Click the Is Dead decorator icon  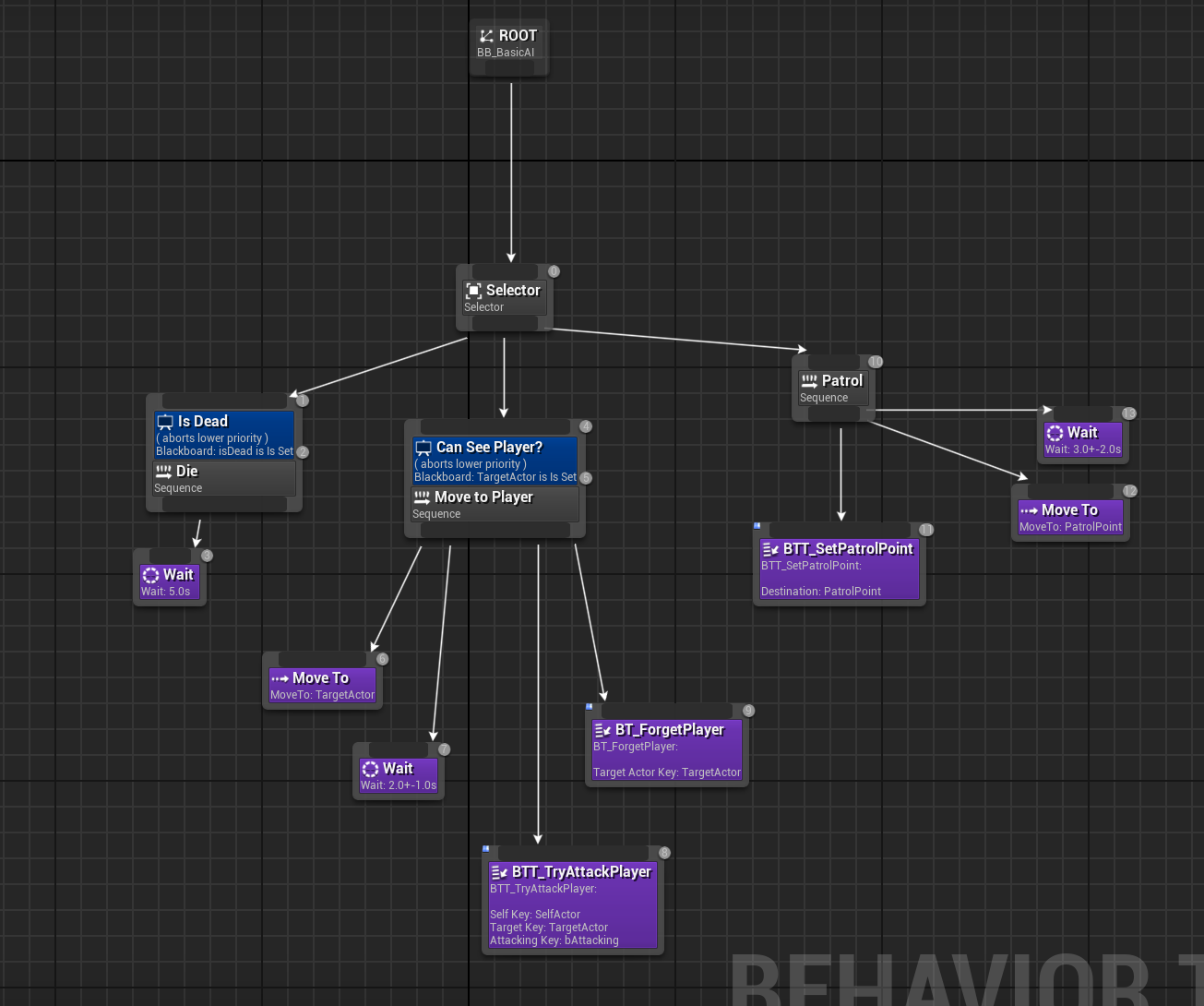(165, 422)
